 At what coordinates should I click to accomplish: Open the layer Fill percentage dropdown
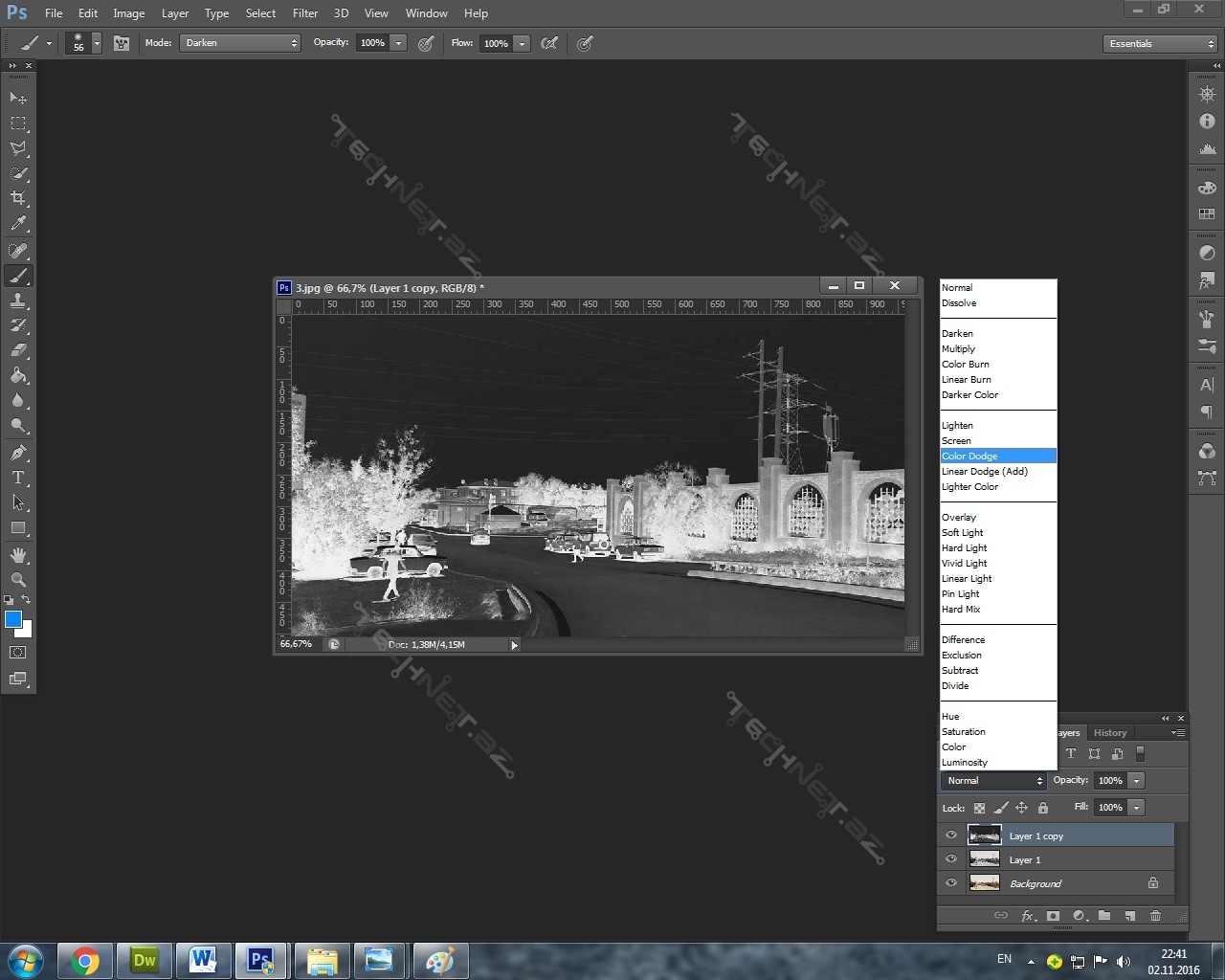(x=1136, y=808)
